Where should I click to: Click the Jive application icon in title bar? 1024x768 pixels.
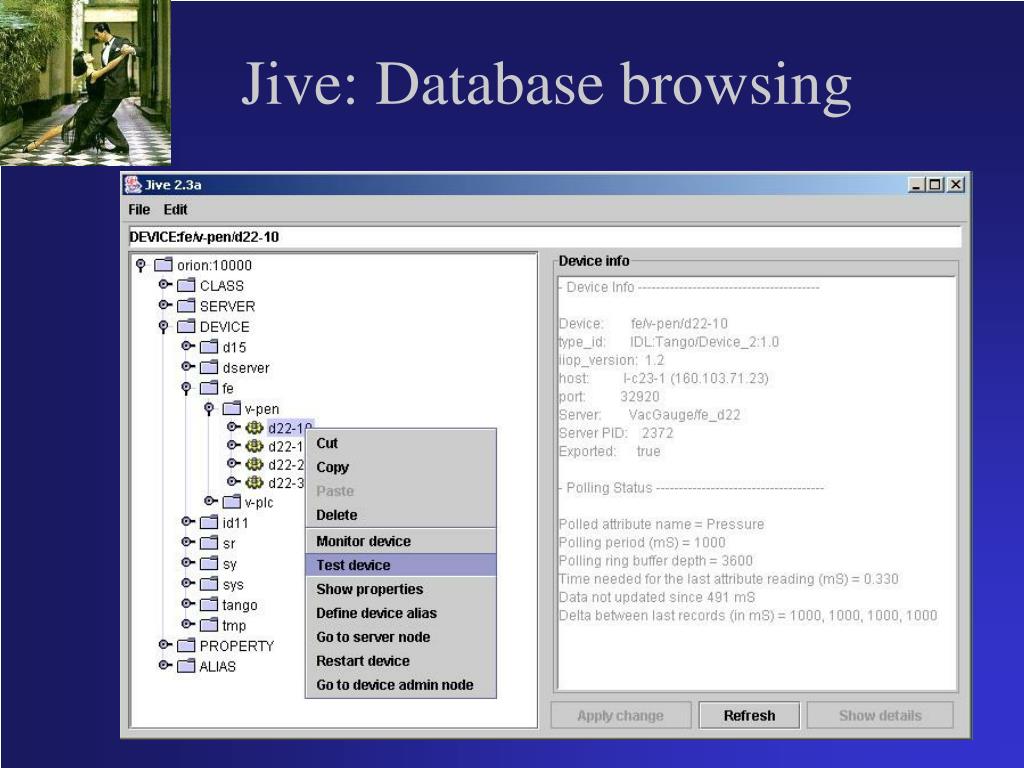point(133,185)
